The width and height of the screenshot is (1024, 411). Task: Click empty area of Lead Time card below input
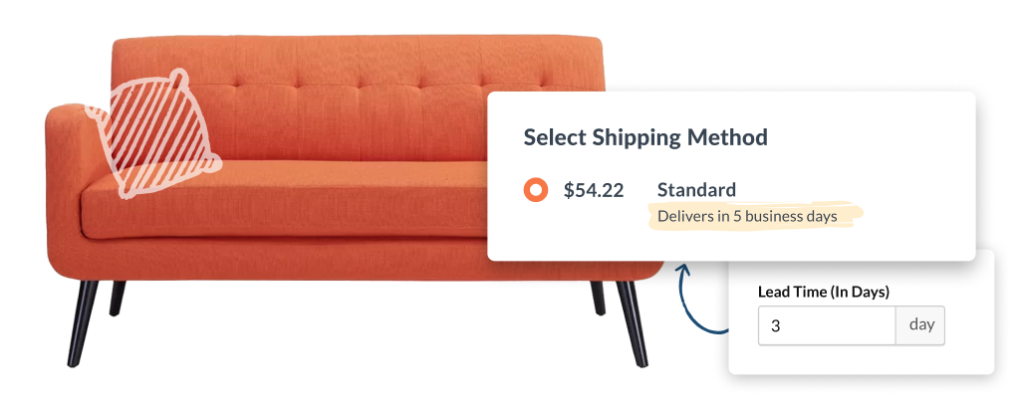(x=861, y=359)
